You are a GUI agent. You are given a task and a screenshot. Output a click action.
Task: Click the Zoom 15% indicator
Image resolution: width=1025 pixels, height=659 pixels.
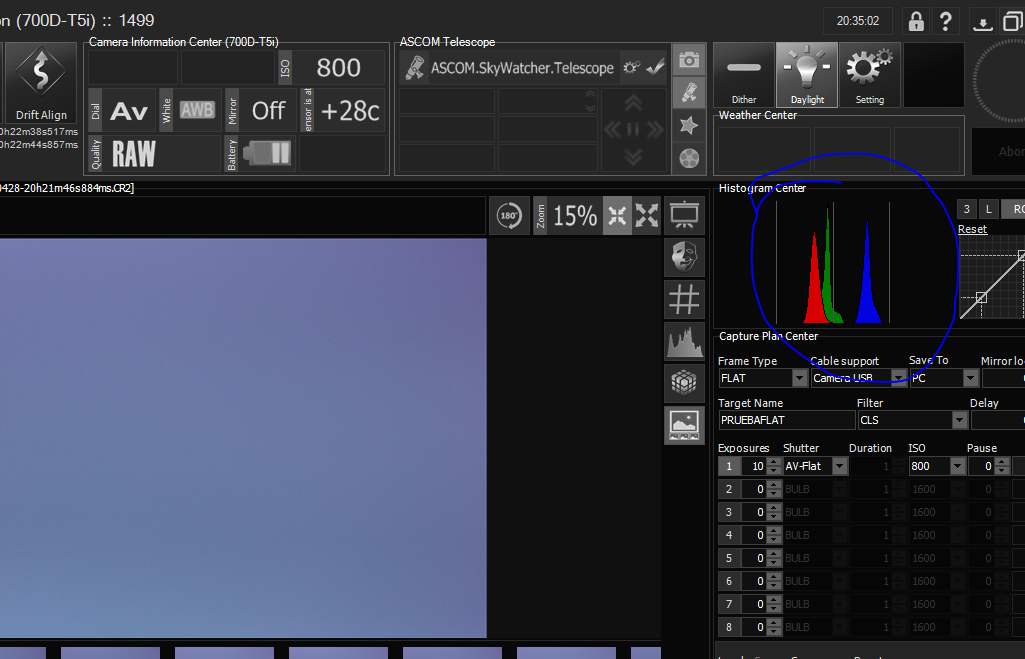tap(567, 215)
